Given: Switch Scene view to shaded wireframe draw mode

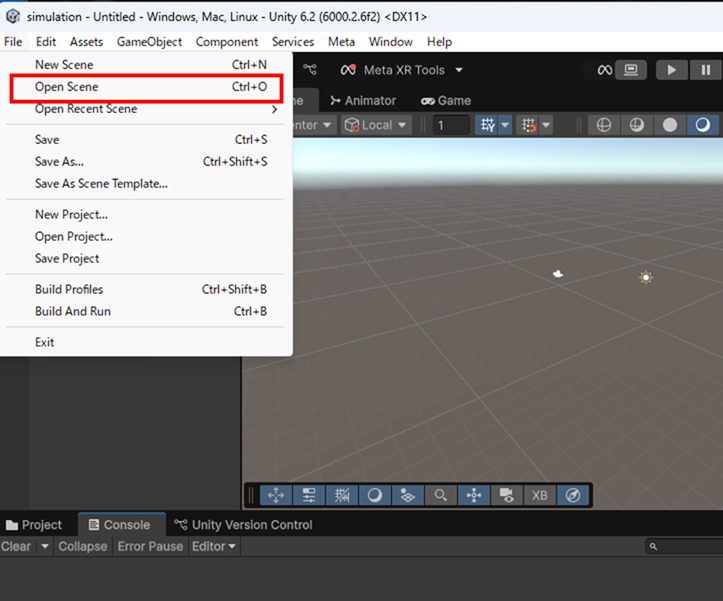Looking at the screenshot, I should [637, 125].
